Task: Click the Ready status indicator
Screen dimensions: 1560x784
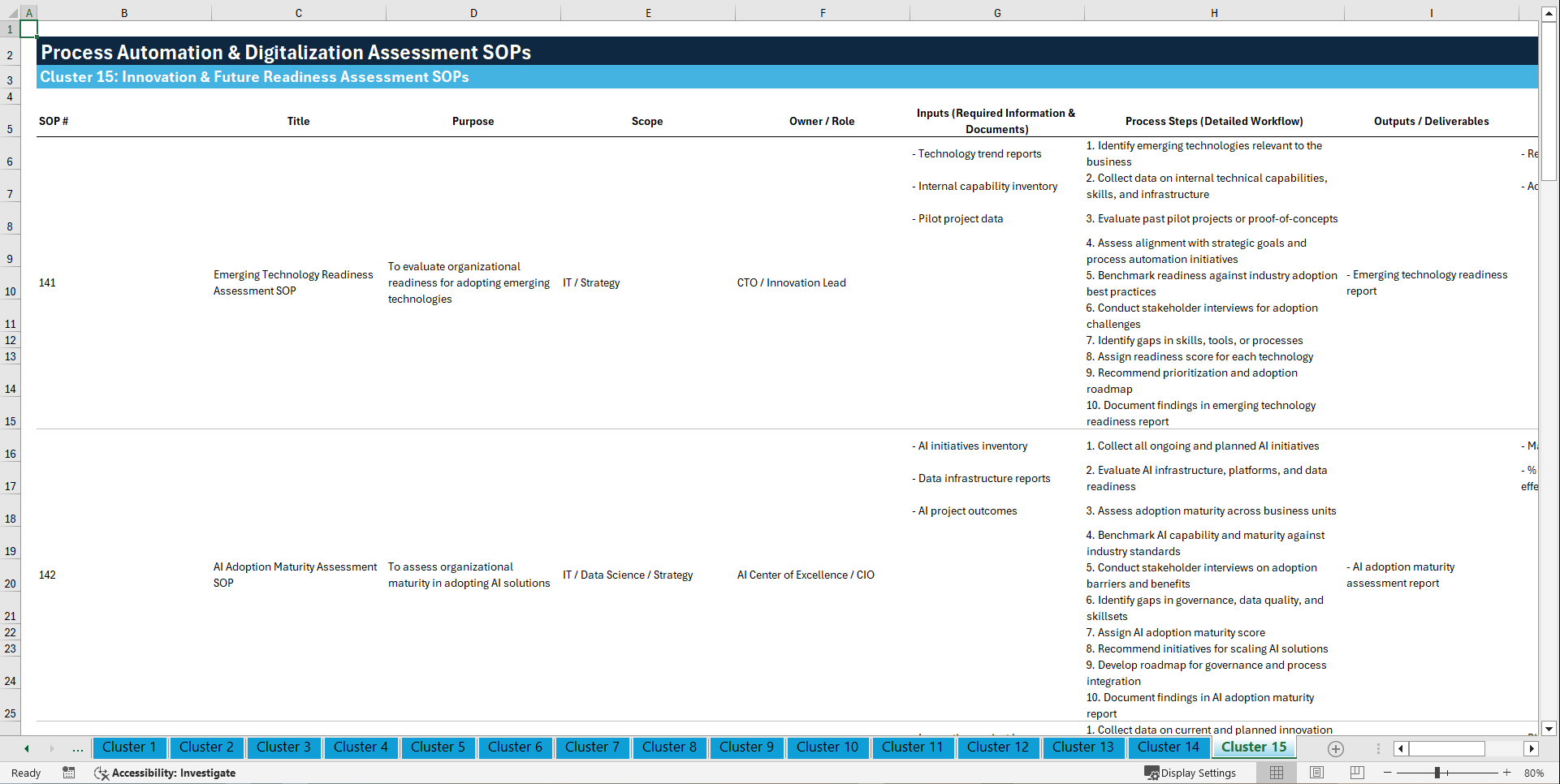Action: pos(25,773)
